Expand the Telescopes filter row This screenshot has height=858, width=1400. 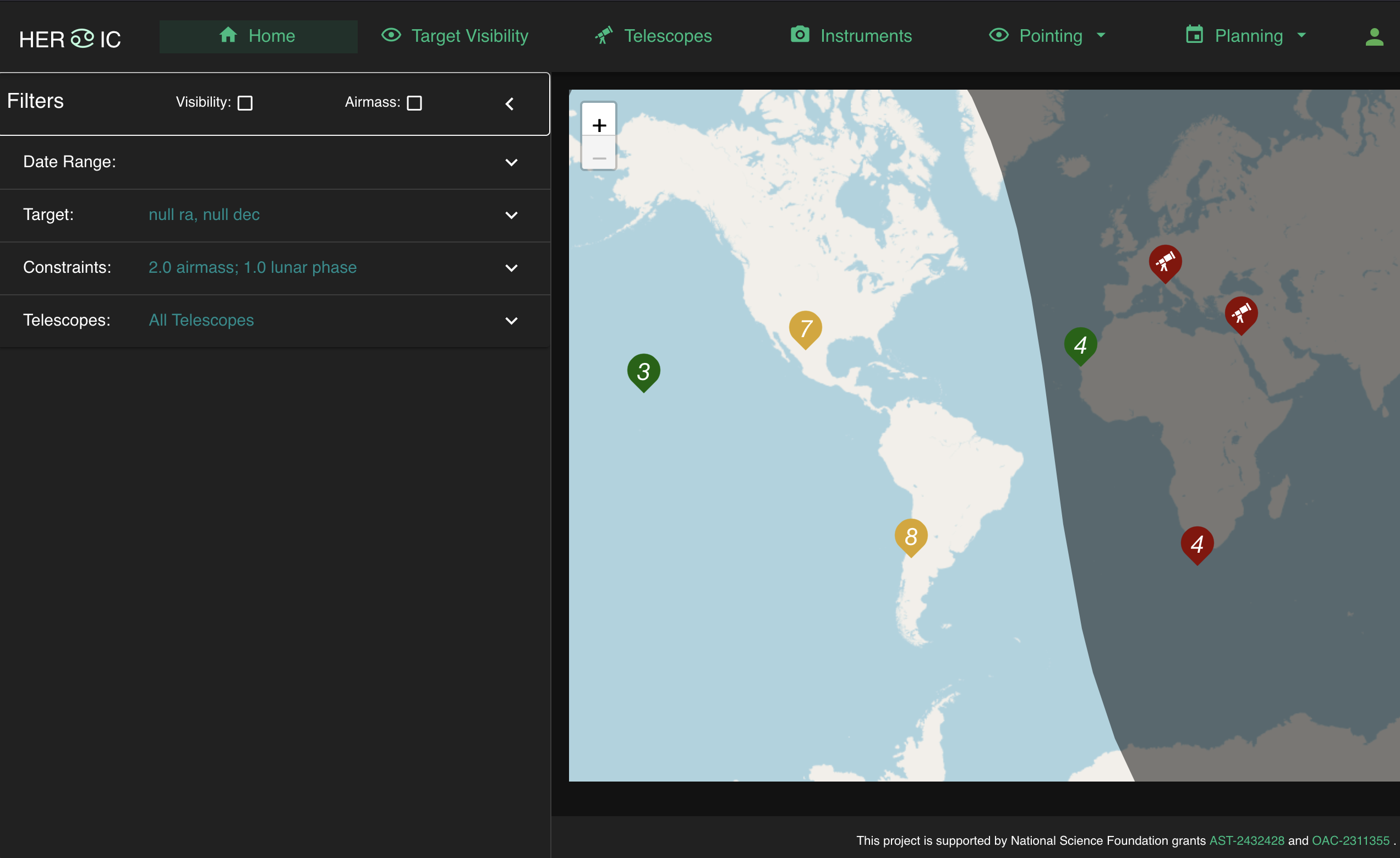point(275,320)
